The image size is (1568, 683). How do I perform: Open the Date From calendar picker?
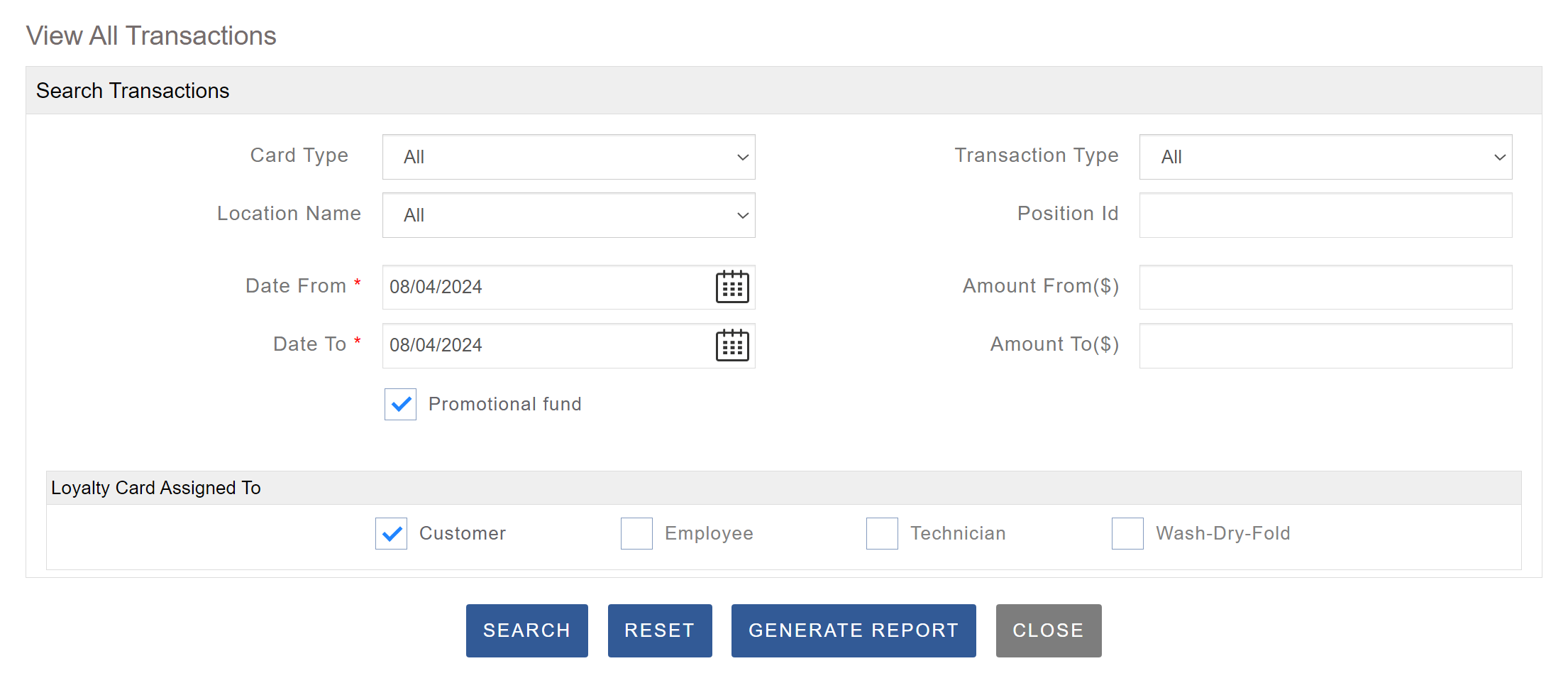[731, 287]
